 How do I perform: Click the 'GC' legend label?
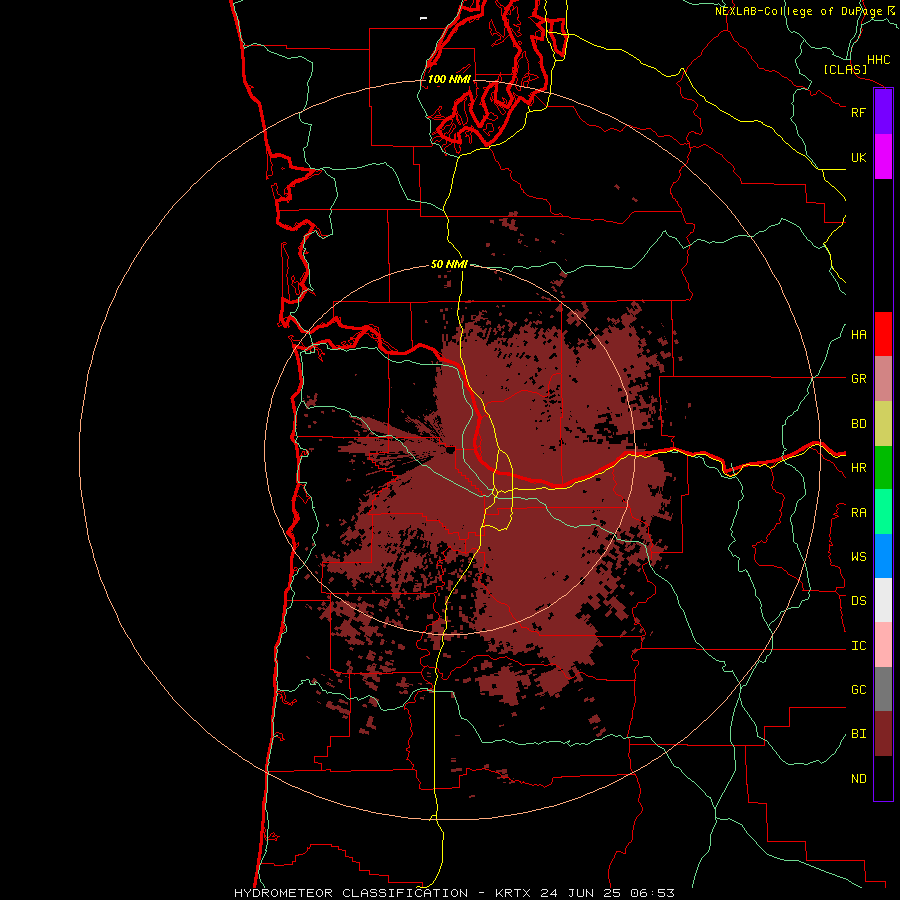point(858,690)
